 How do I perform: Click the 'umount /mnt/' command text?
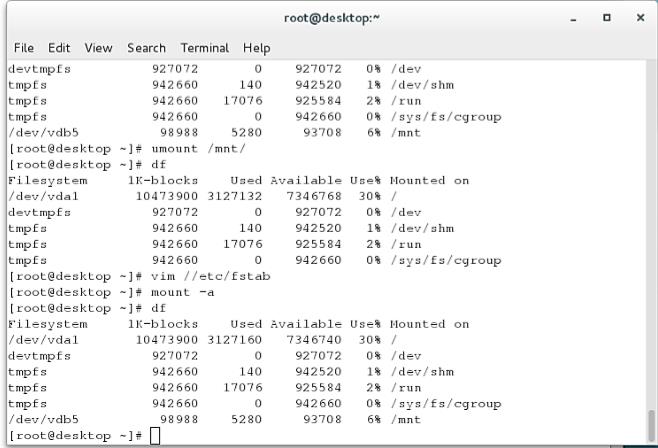click(x=198, y=148)
